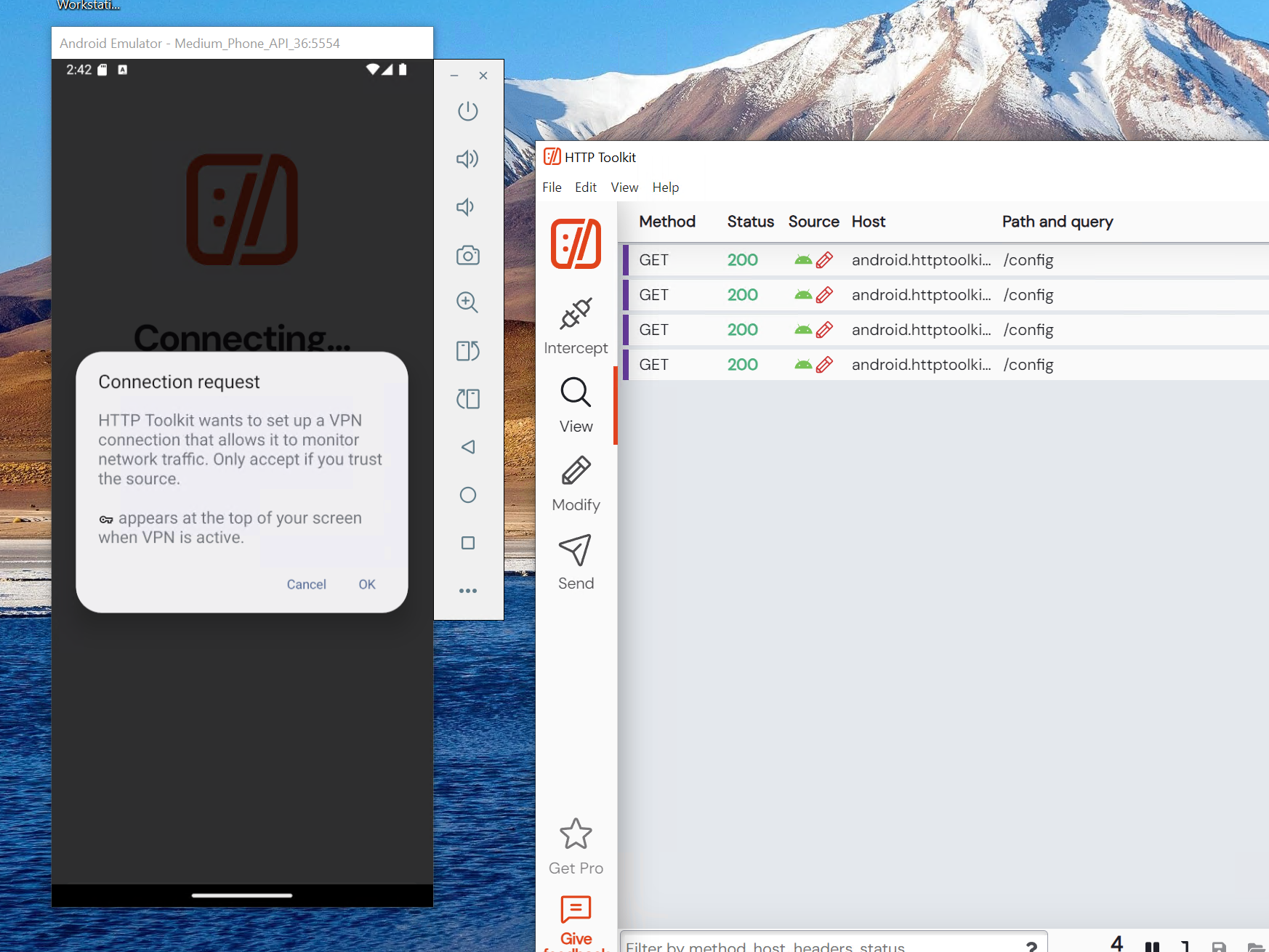1269x952 pixels.
Task: Select the first GET /config request row
Action: pos(946,260)
